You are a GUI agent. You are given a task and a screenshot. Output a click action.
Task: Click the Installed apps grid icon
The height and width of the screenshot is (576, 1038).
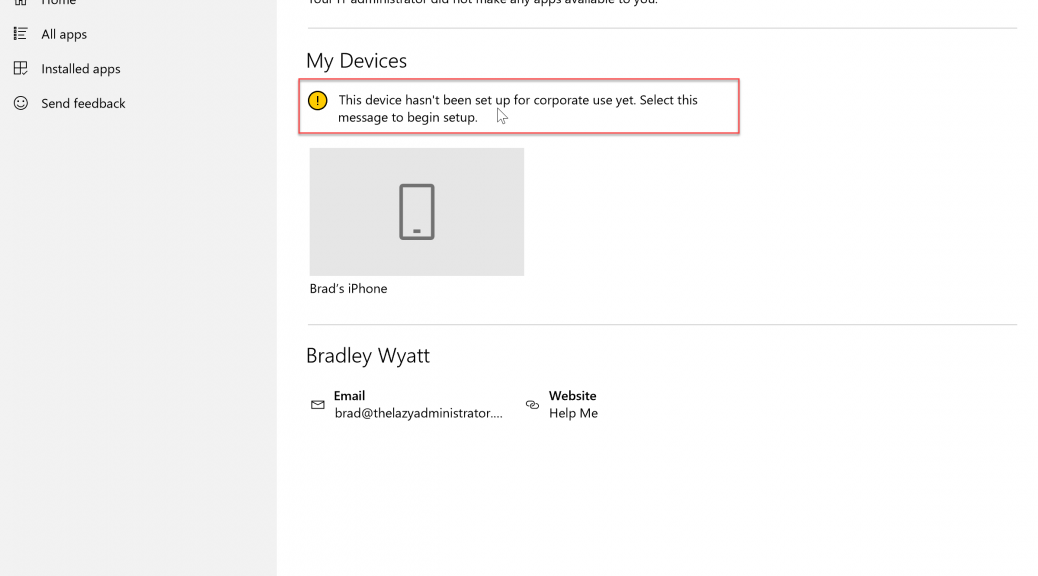tap(21, 68)
